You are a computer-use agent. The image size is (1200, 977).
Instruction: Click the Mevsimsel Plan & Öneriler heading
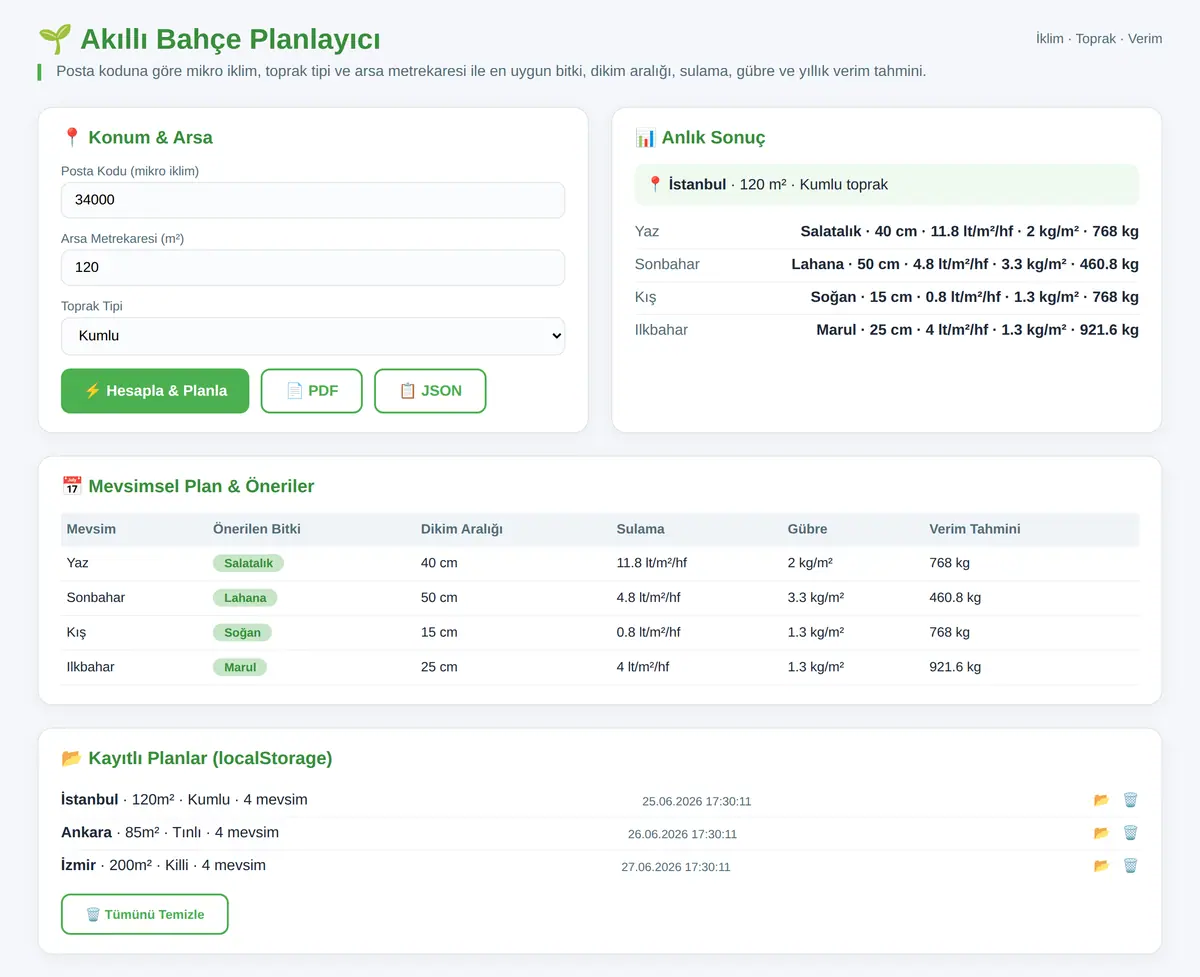188,486
